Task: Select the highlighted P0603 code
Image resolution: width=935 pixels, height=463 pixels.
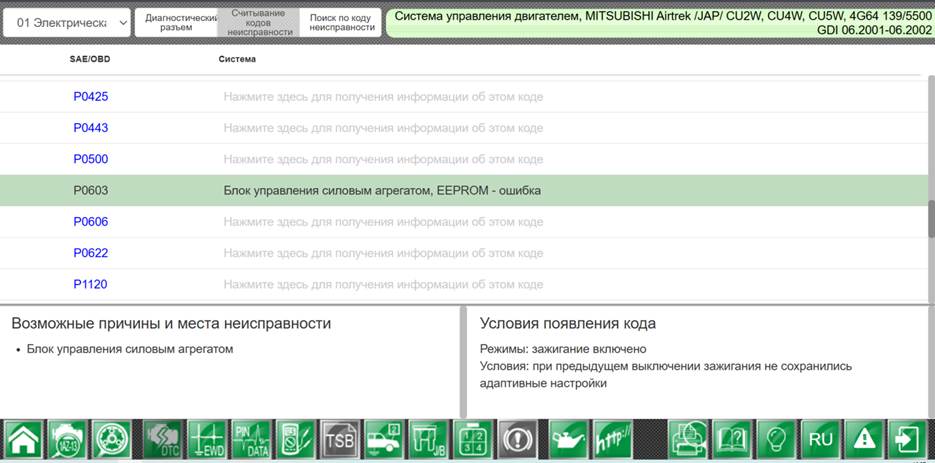Action: pyautogui.click(x=91, y=191)
